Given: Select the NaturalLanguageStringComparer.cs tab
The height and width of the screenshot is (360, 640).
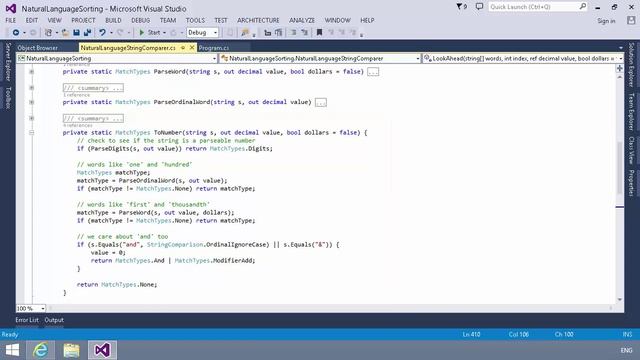Looking at the screenshot, I should point(128,48).
